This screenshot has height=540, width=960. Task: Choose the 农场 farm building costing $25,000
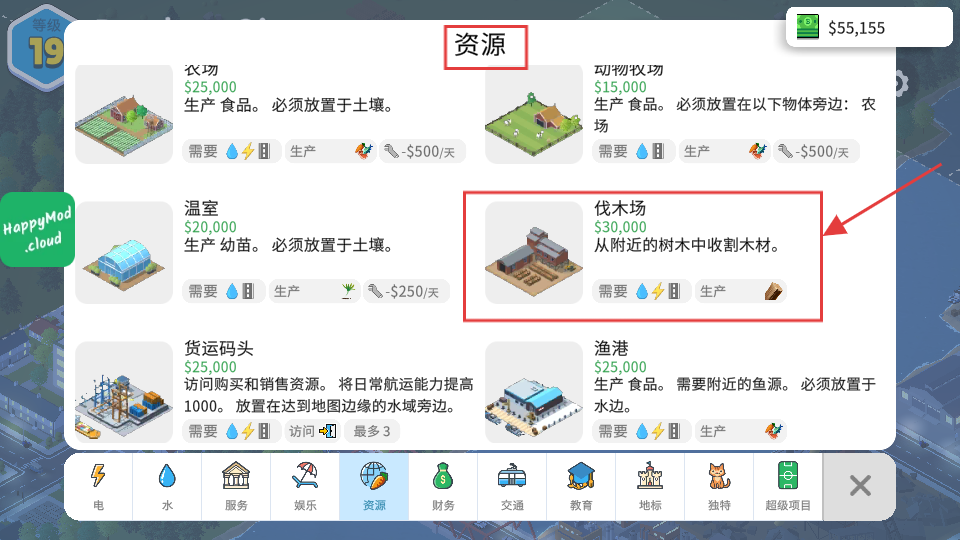[124, 114]
